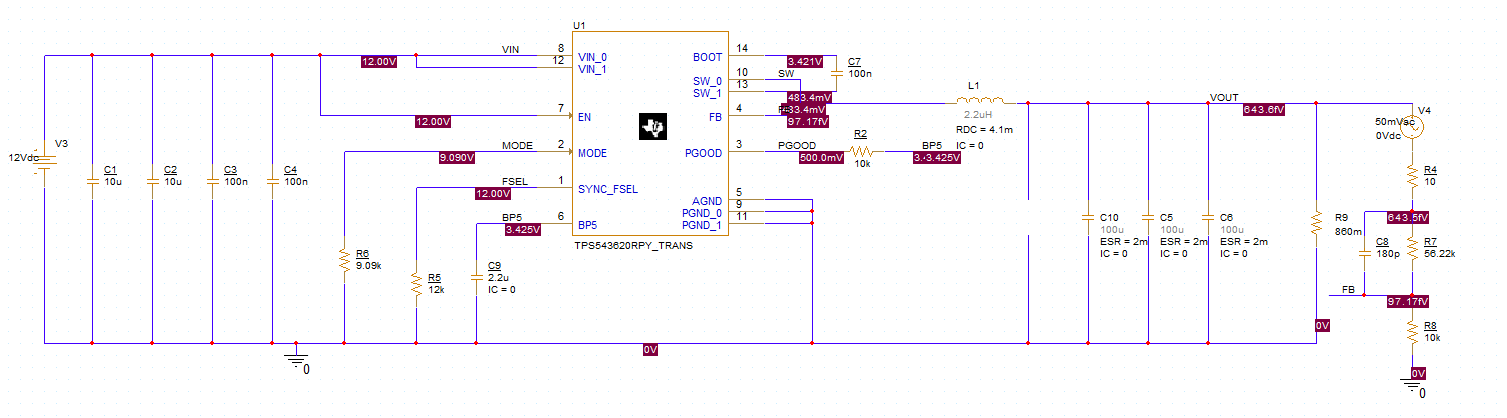Select load resistor R9 symbol
Screen dimensions: 1507x418
point(1317,223)
